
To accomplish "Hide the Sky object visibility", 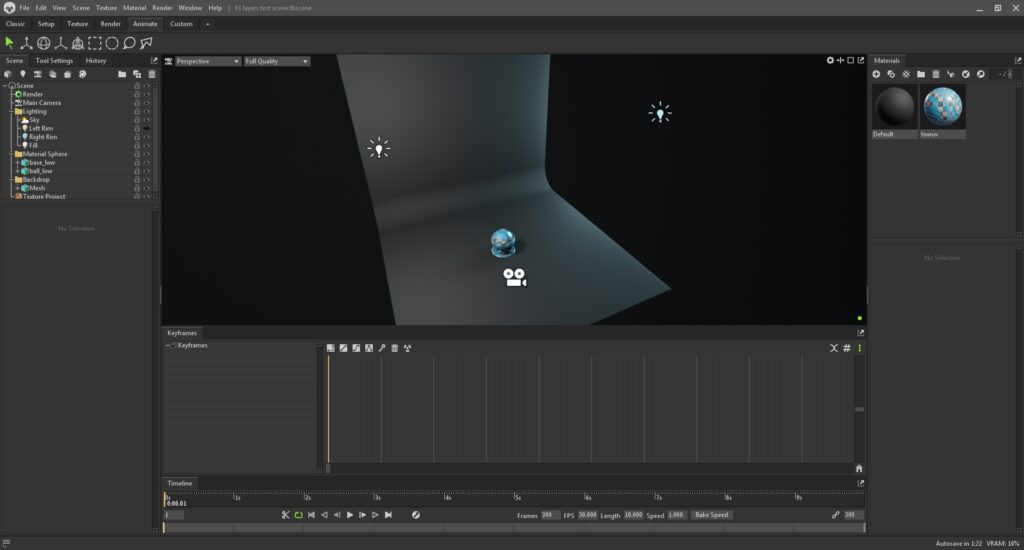I will 146,120.
